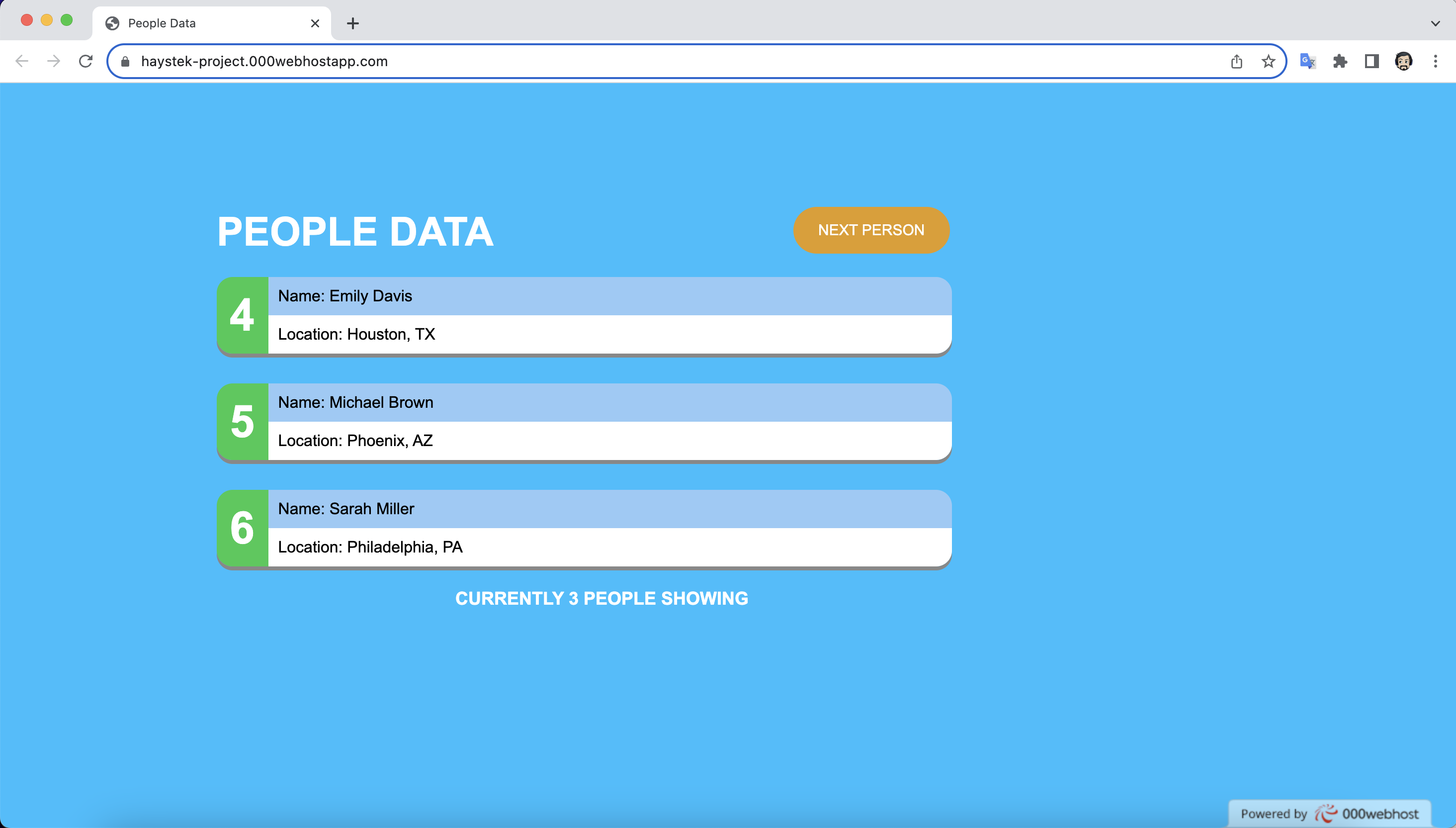Viewport: 1456px width, 828px height.
Task: Click the green number 4 badge
Action: pyautogui.click(x=242, y=315)
